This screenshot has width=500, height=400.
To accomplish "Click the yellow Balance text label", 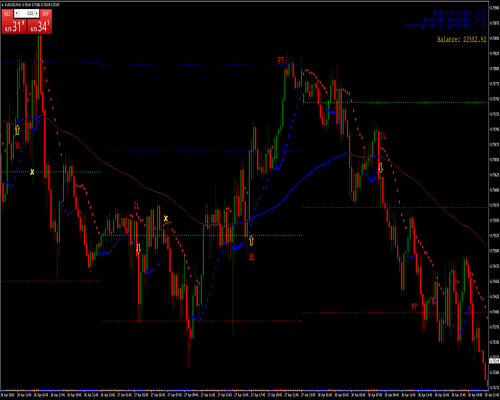I will 462,39.
